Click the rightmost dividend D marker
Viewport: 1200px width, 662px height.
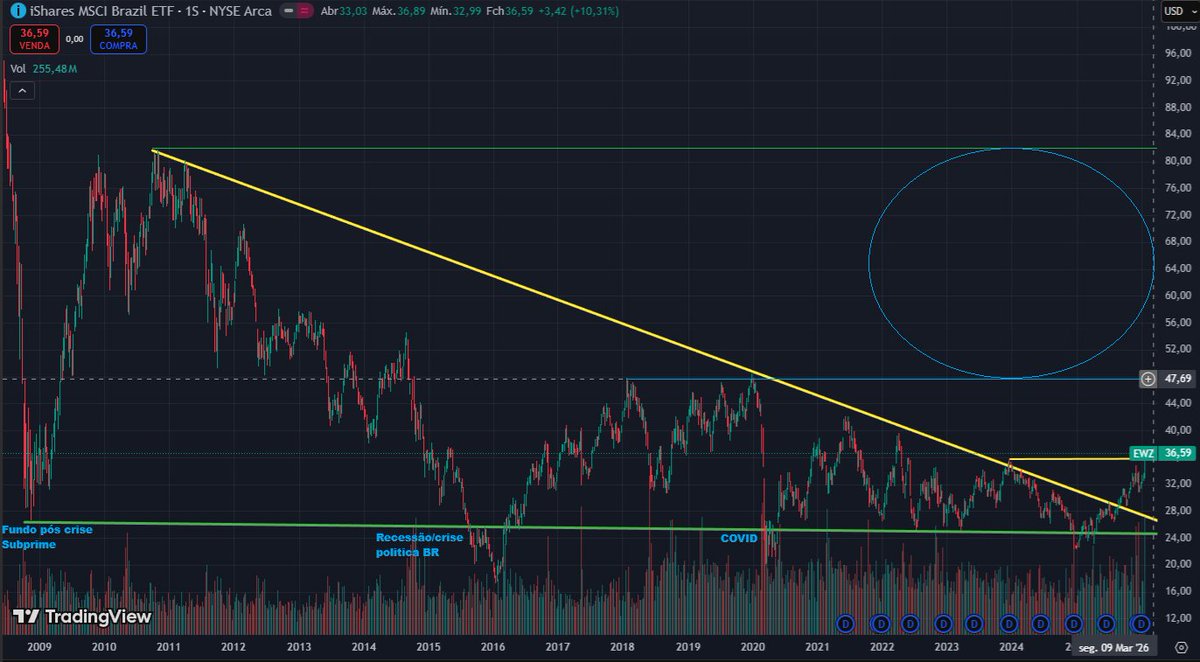(1142, 623)
